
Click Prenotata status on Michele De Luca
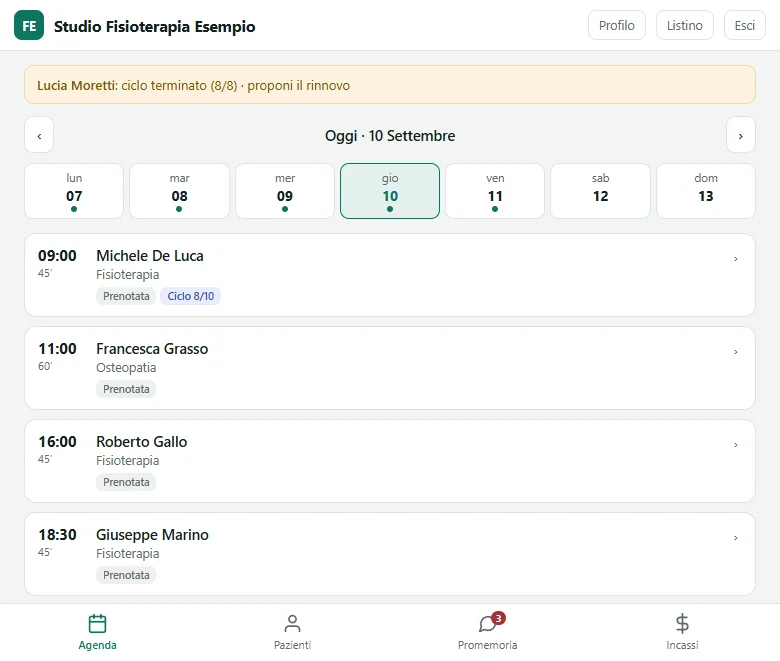click(126, 296)
